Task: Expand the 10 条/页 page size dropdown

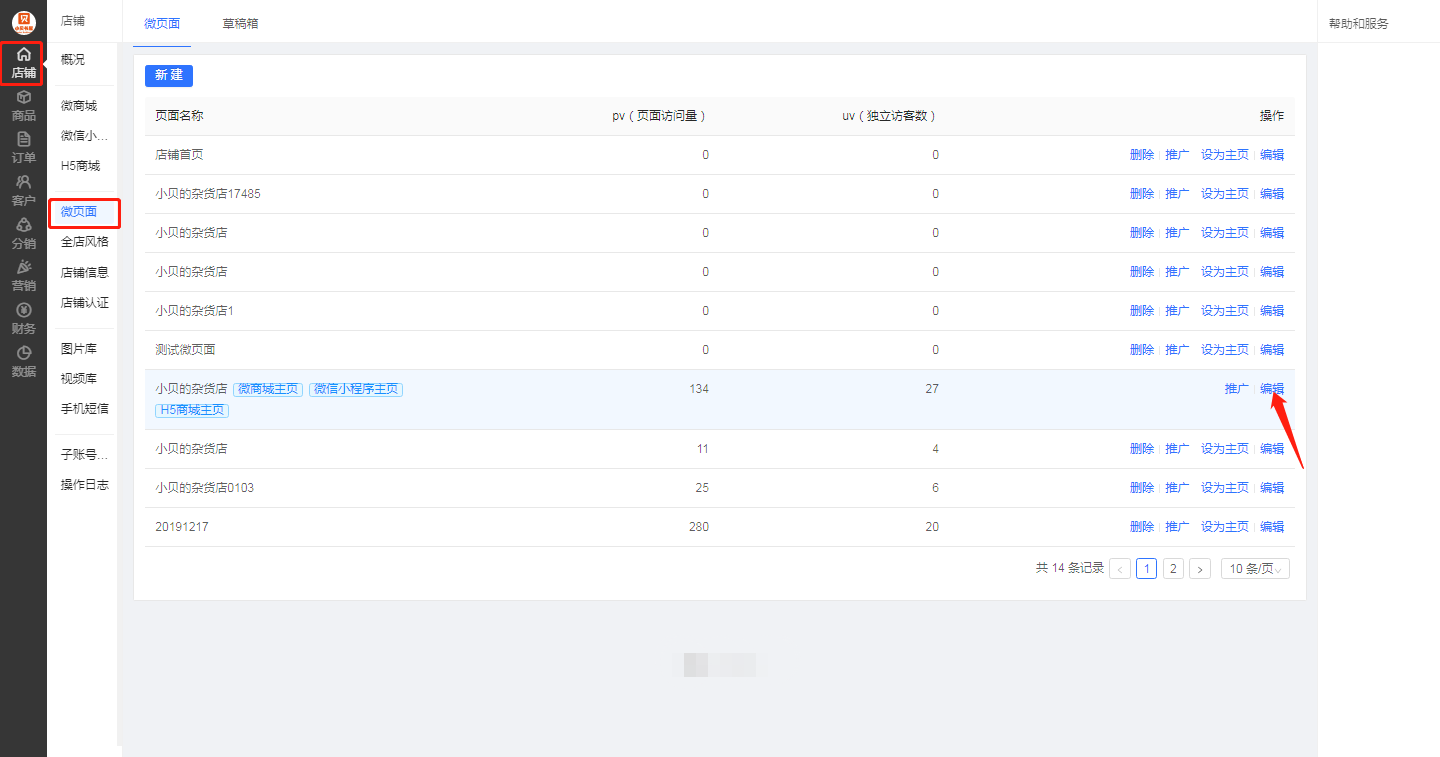Action: coord(1255,568)
